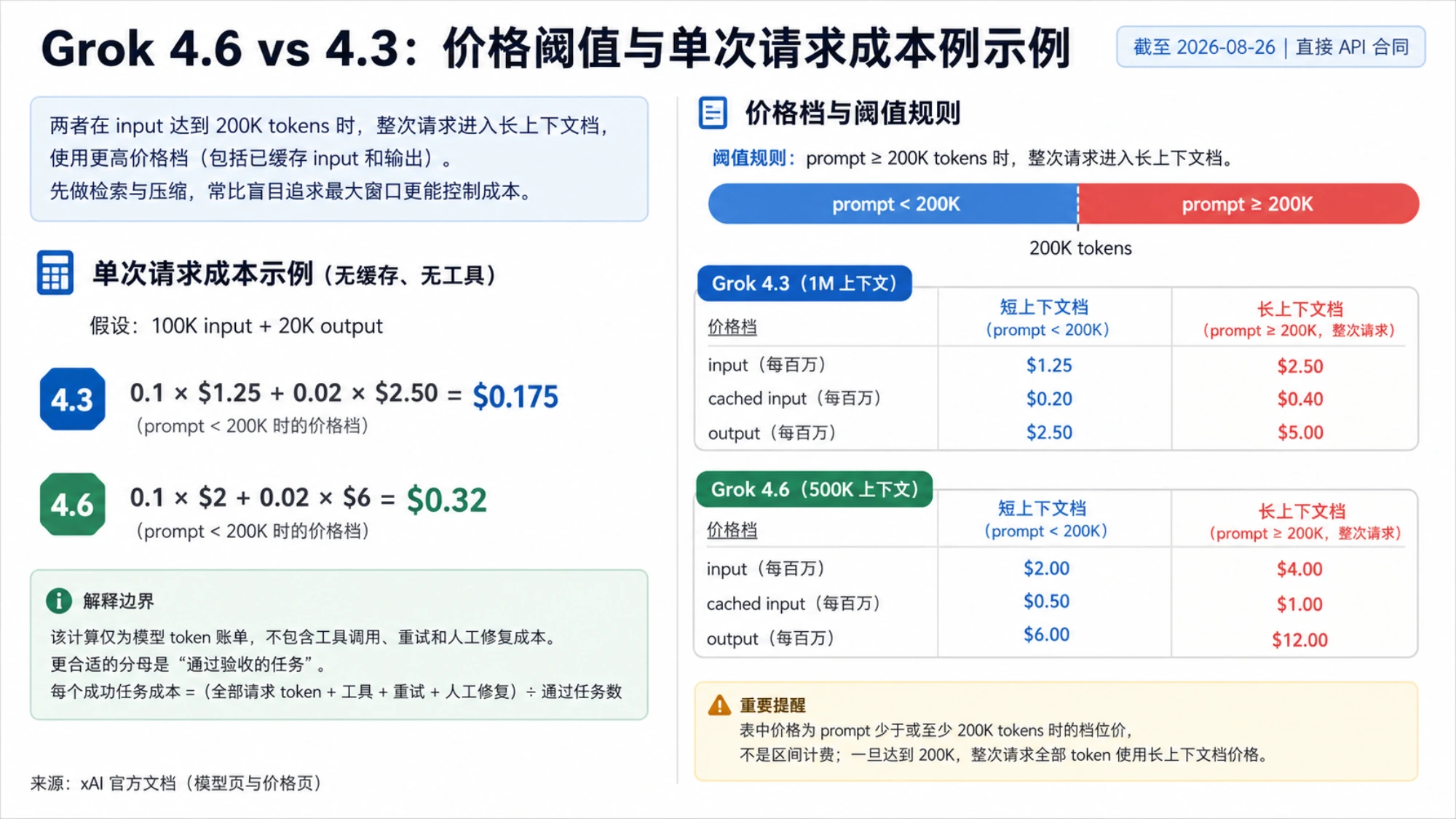Image resolution: width=1456 pixels, height=819 pixels.
Task: Click cached input (每百万) row label in Grok 4.3 table
Action: coord(795,398)
